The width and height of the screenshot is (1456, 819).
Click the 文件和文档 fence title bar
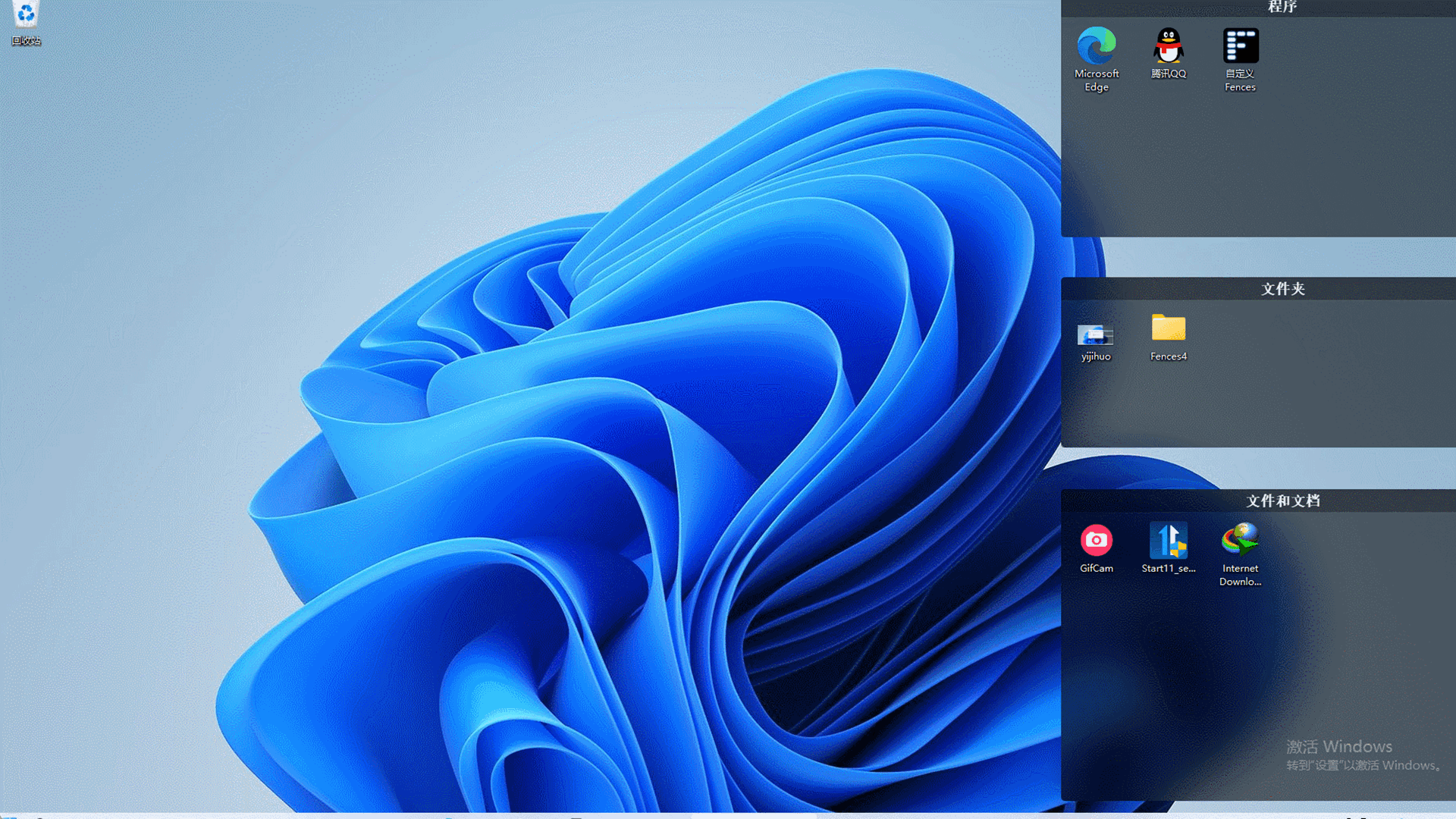[x=1282, y=501]
